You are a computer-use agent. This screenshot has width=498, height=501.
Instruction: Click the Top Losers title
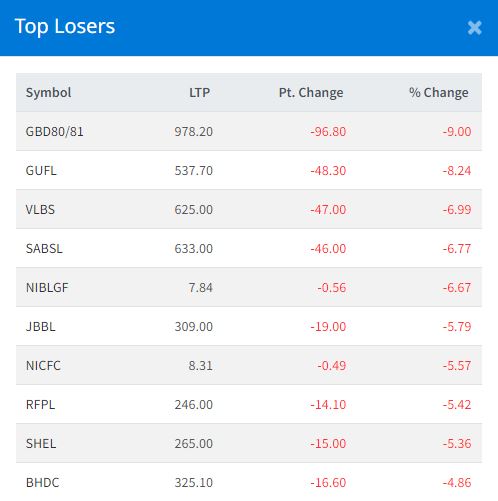coord(65,27)
